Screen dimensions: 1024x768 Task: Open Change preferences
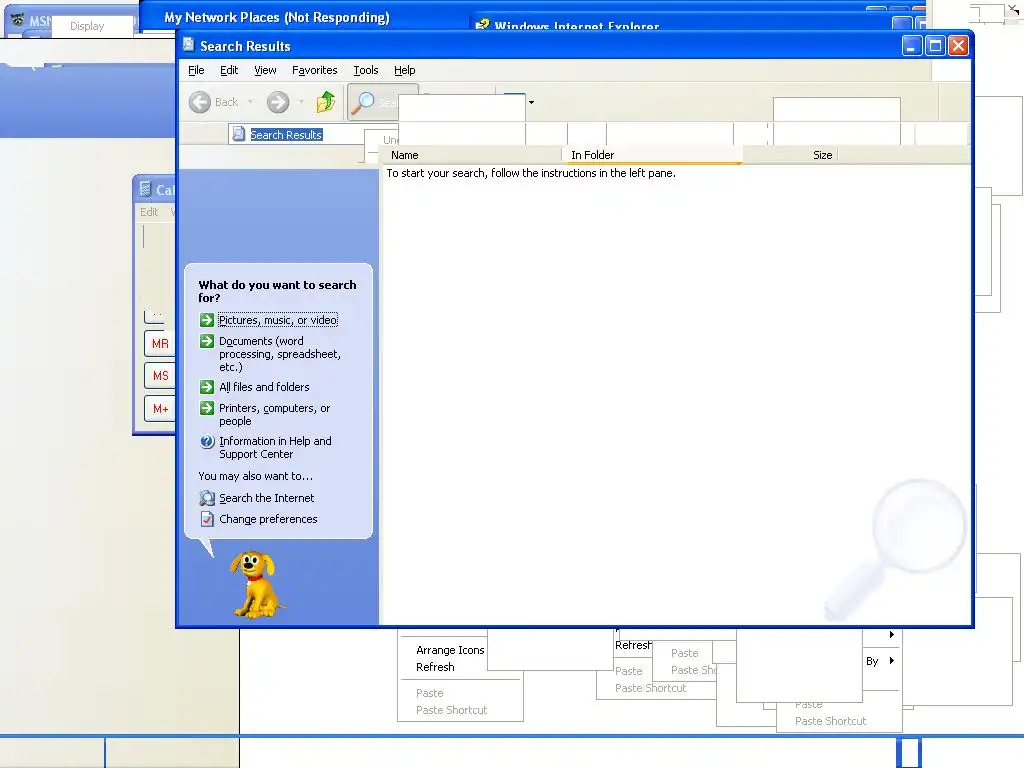click(268, 519)
